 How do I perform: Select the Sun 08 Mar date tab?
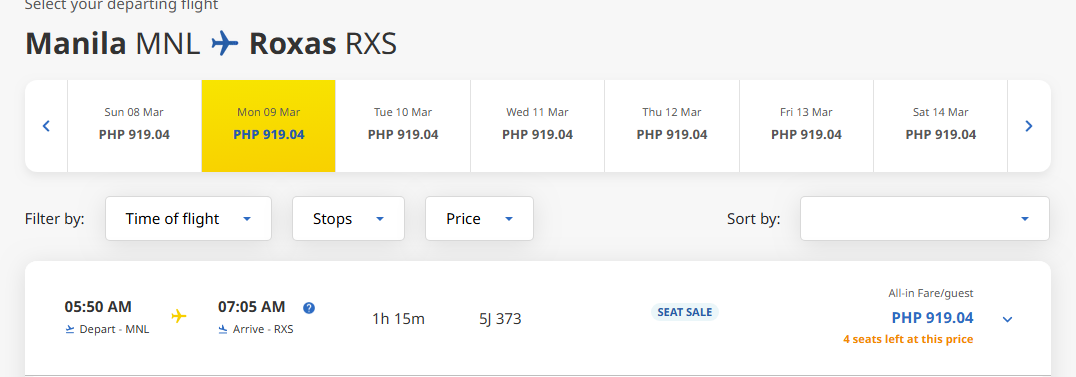(x=134, y=126)
